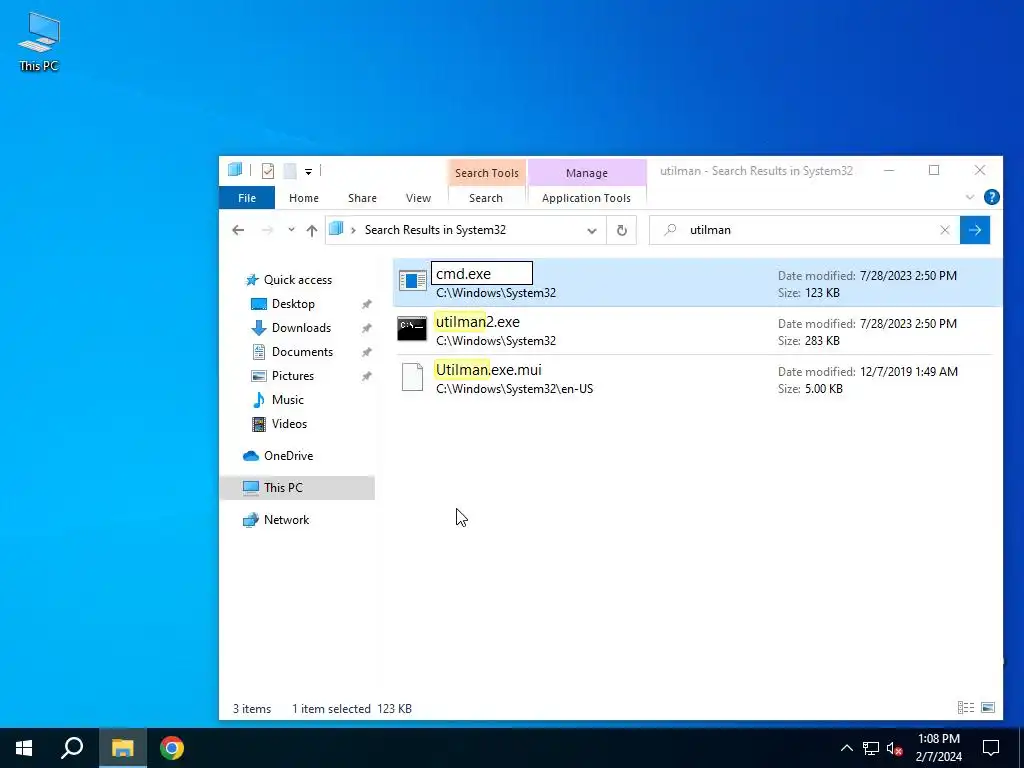Open the File menu
This screenshot has width=1024, height=768.
tap(247, 198)
